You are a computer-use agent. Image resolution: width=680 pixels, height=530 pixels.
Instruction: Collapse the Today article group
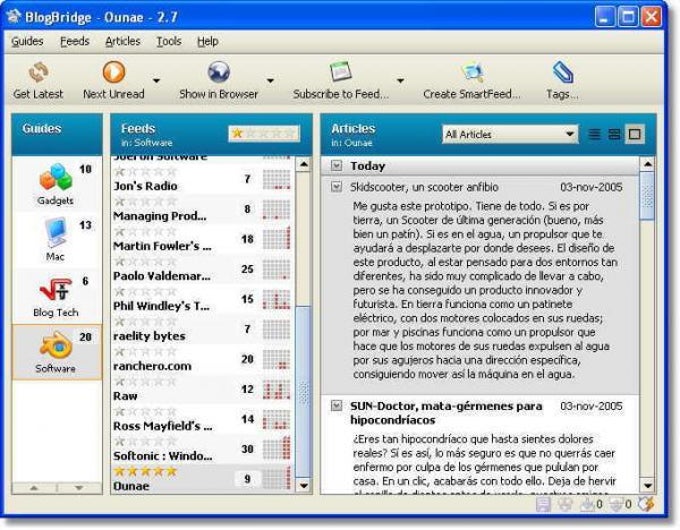337,166
